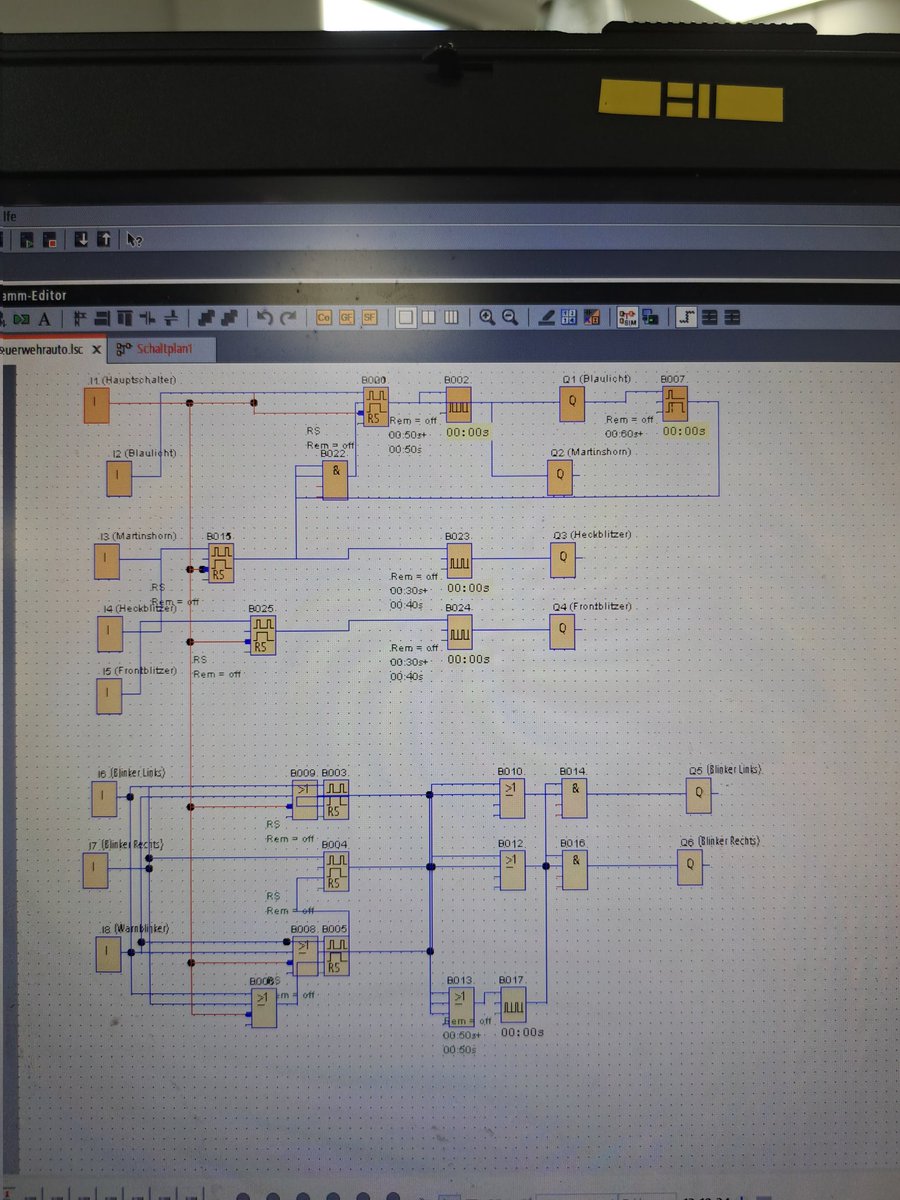Toggle input I1 (Hauptschalter) block

96,405
